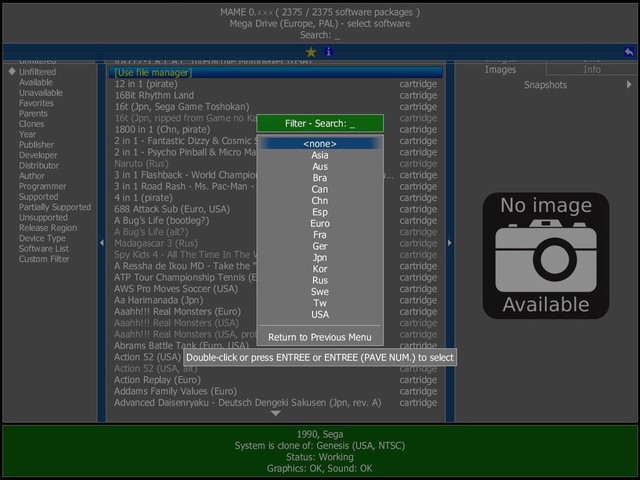The width and height of the screenshot is (640, 480).
Task: Select Aa Harimanada (Jpn) entry
Action: point(276,300)
